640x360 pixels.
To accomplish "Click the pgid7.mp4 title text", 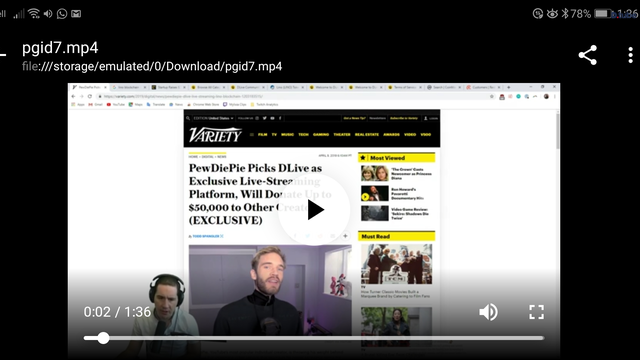I will [x=60, y=48].
